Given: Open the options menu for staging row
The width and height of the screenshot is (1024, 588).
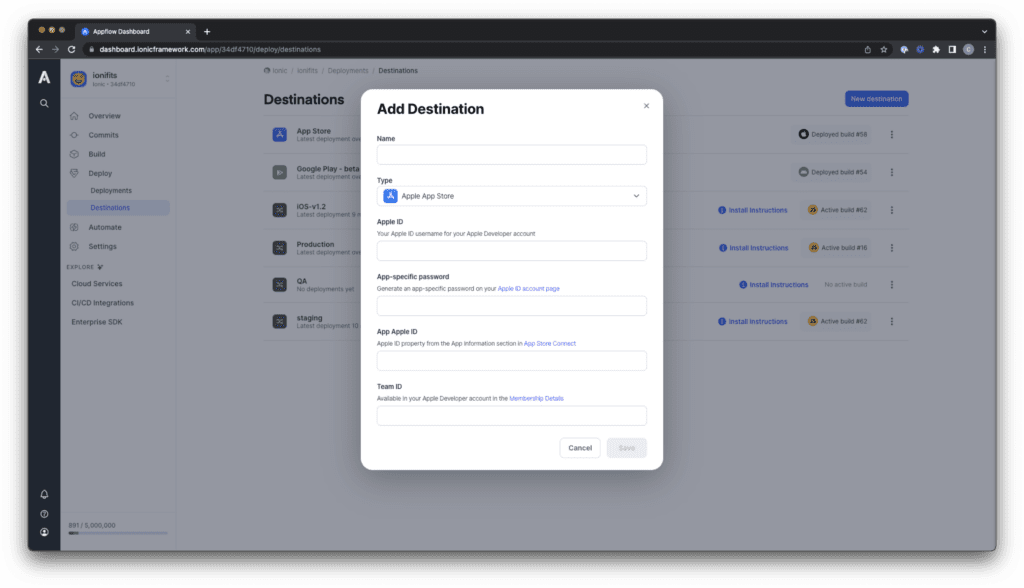Looking at the screenshot, I should 891,321.
